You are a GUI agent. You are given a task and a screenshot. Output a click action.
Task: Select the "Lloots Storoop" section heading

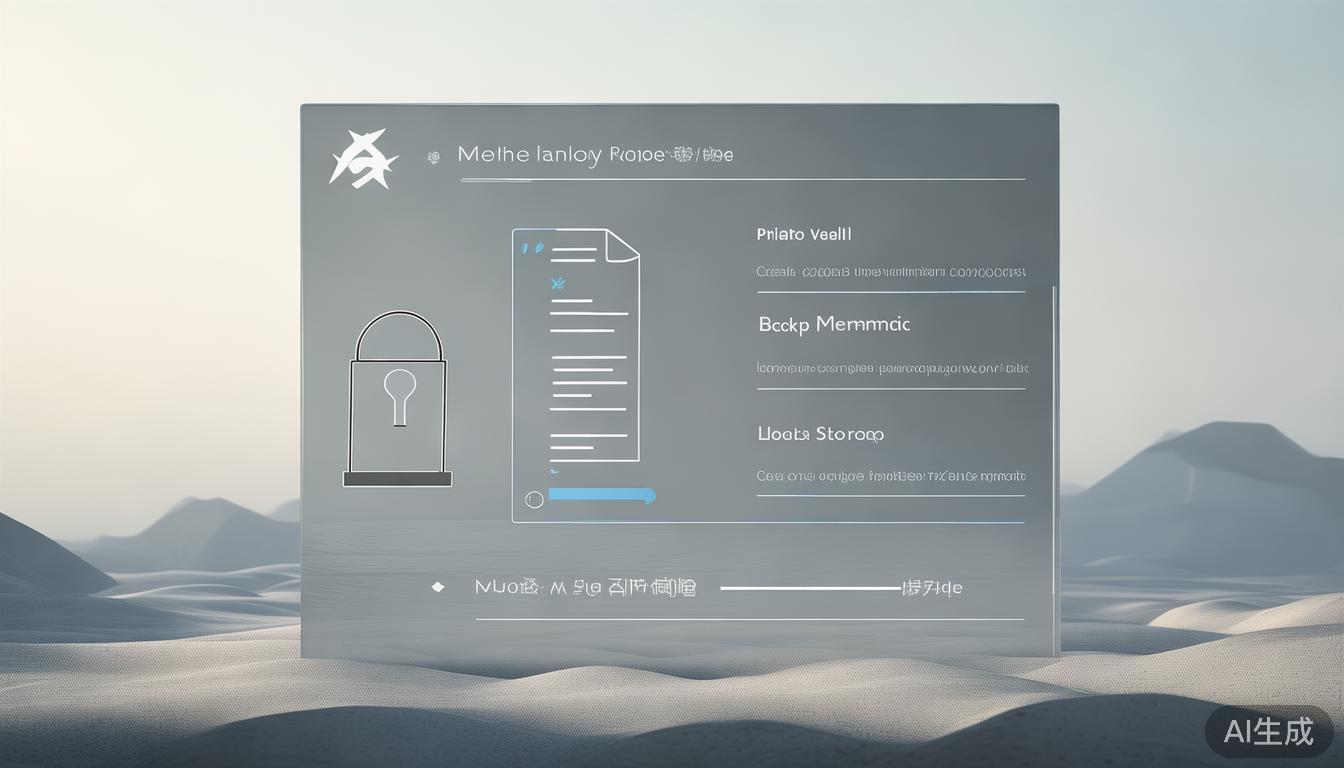click(x=820, y=434)
